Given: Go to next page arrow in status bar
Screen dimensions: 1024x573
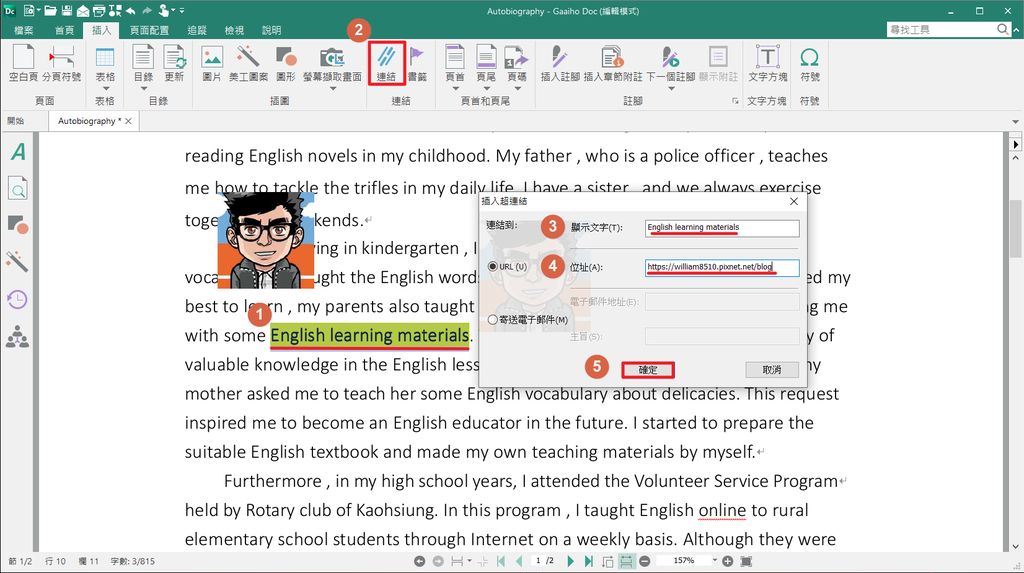Looking at the screenshot, I should coord(571,562).
